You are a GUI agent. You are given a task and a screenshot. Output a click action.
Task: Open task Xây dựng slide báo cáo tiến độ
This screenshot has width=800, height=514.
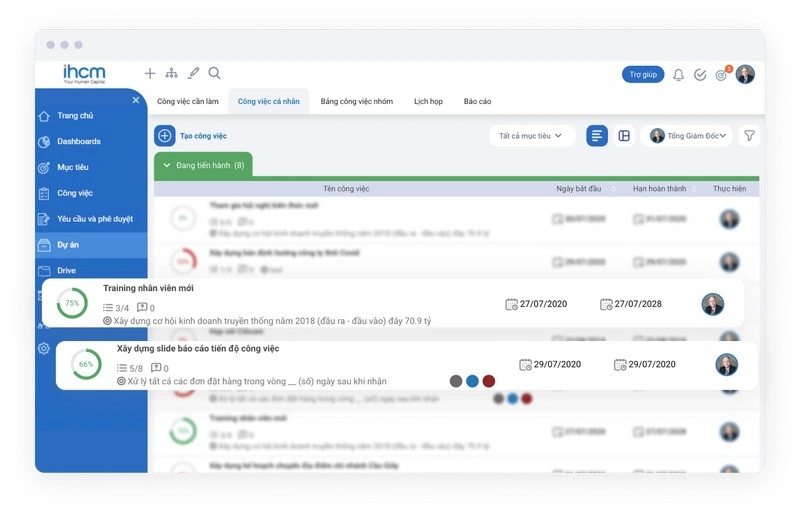tap(198, 349)
